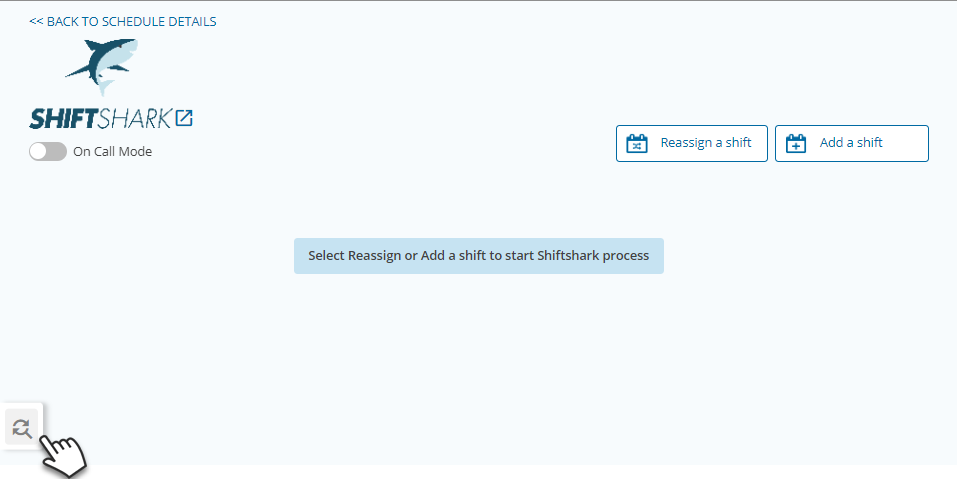Image resolution: width=957 pixels, height=479 pixels.
Task: Click the ShiftShark shark logo
Action: click(x=101, y=67)
